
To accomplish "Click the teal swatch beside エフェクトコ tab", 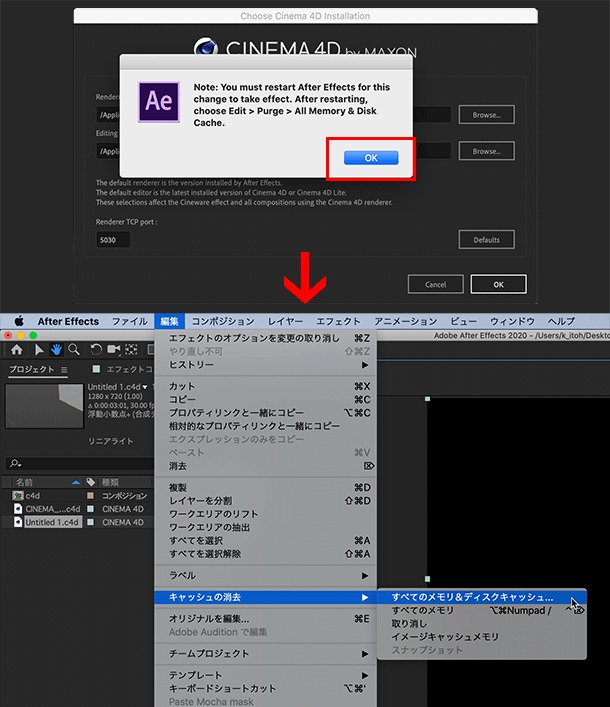I will (x=96, y=369).
